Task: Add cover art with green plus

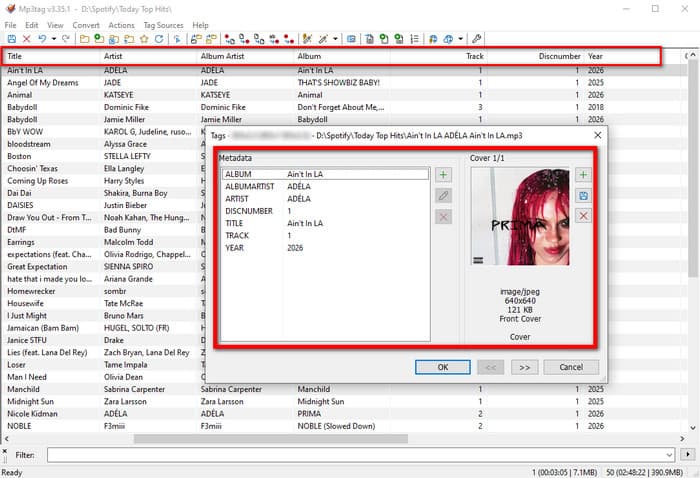Action: [583, 175]
